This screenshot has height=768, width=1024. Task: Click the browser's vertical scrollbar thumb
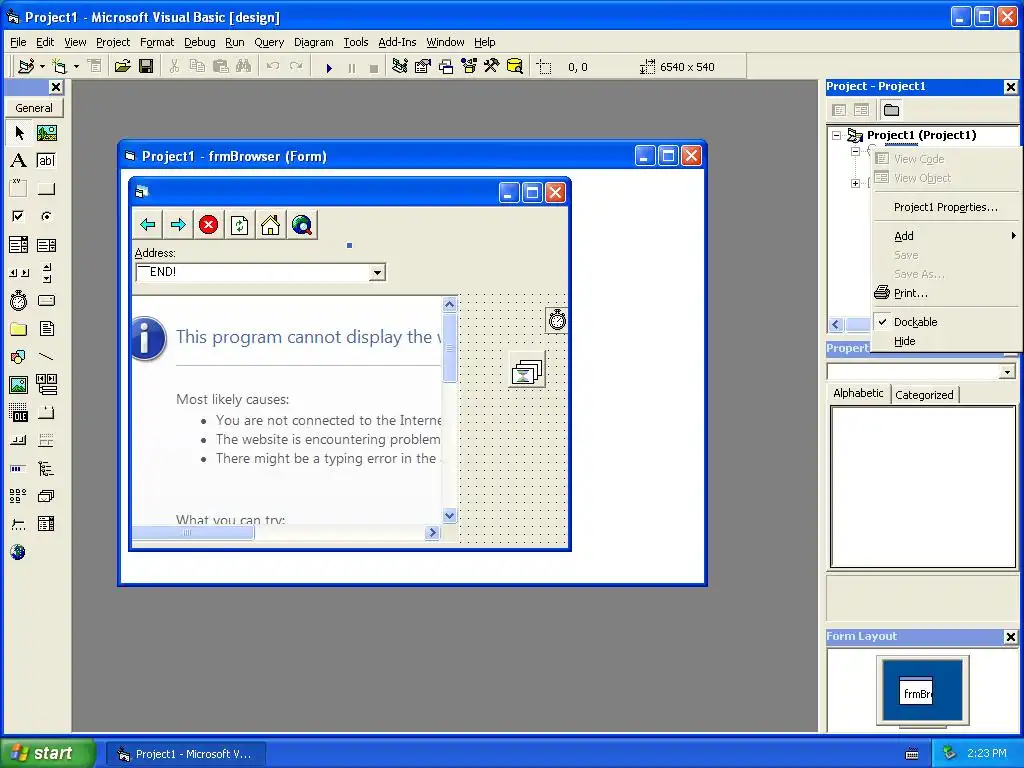click(449, 347)
